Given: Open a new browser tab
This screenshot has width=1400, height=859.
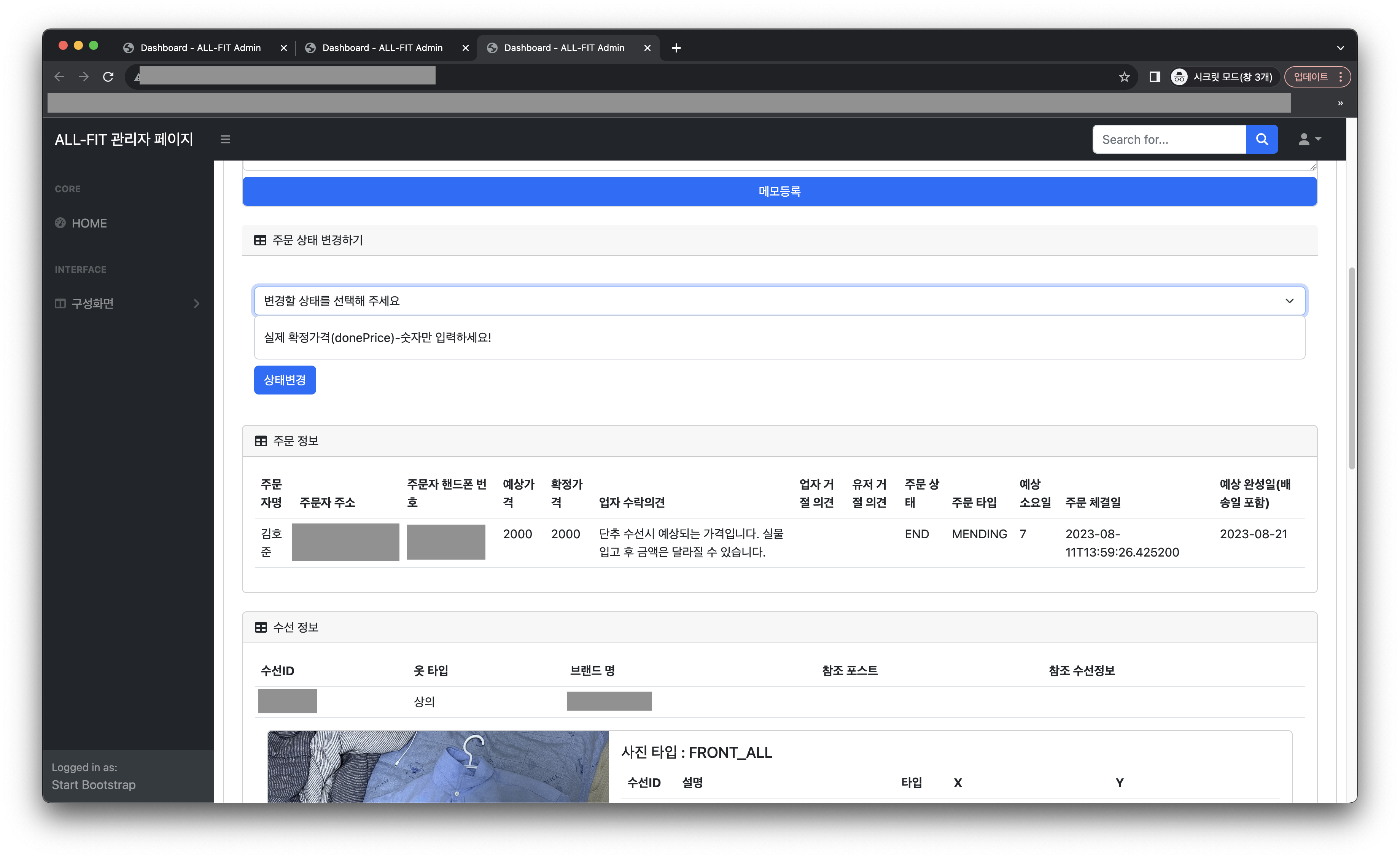Looking at the screenshot, I should tap(676, 48).
